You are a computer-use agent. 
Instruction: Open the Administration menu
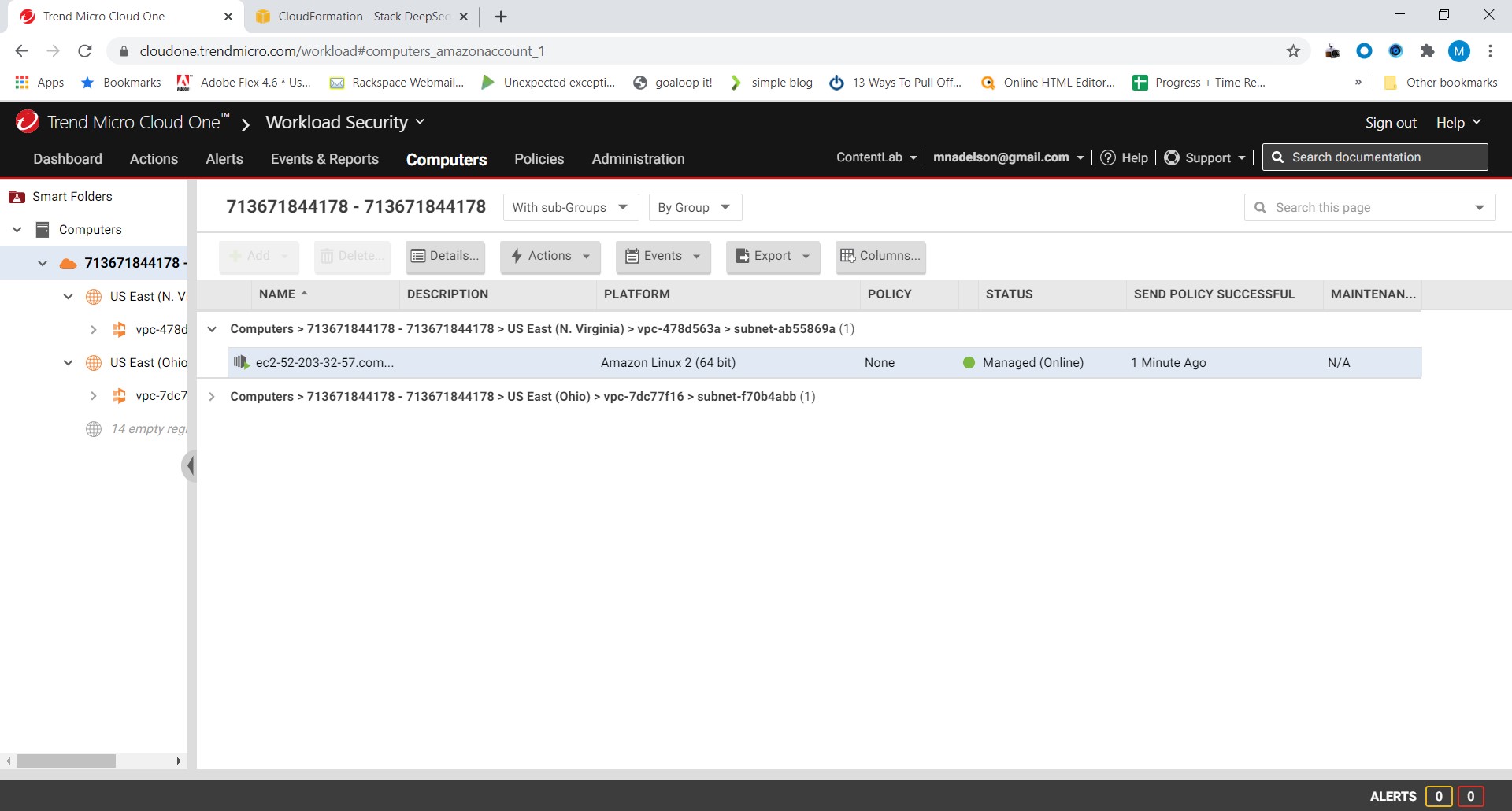point(638,159)
